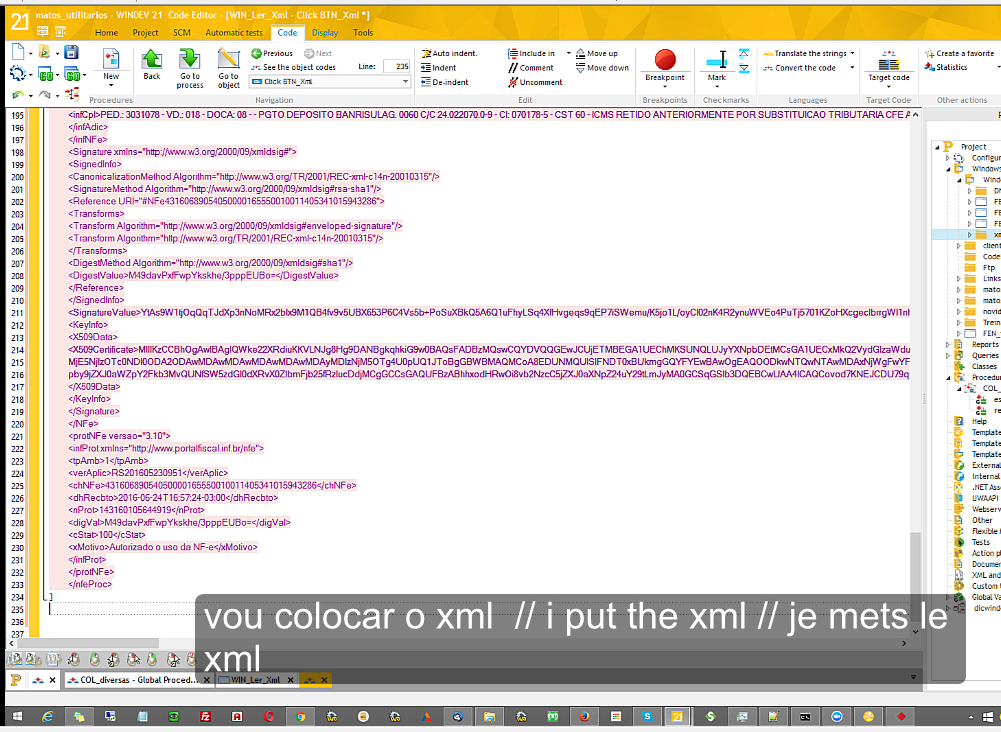Click the Back navigation icon
This screenshot has width=1001, height=732.
152,62
